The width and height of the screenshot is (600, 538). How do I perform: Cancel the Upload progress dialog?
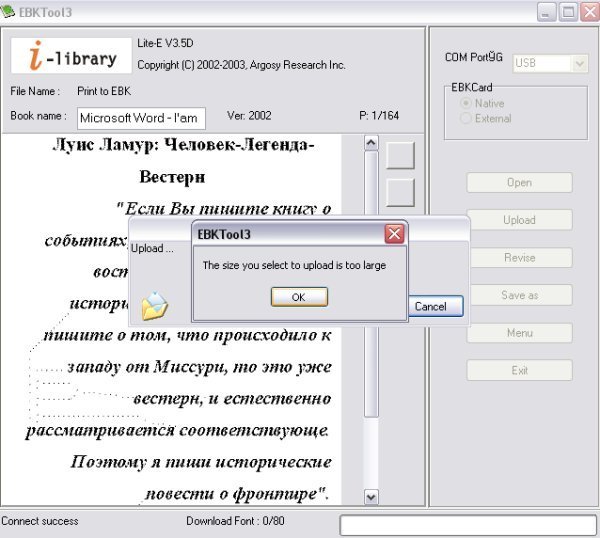pyautogui.click(x=435, y=306)
